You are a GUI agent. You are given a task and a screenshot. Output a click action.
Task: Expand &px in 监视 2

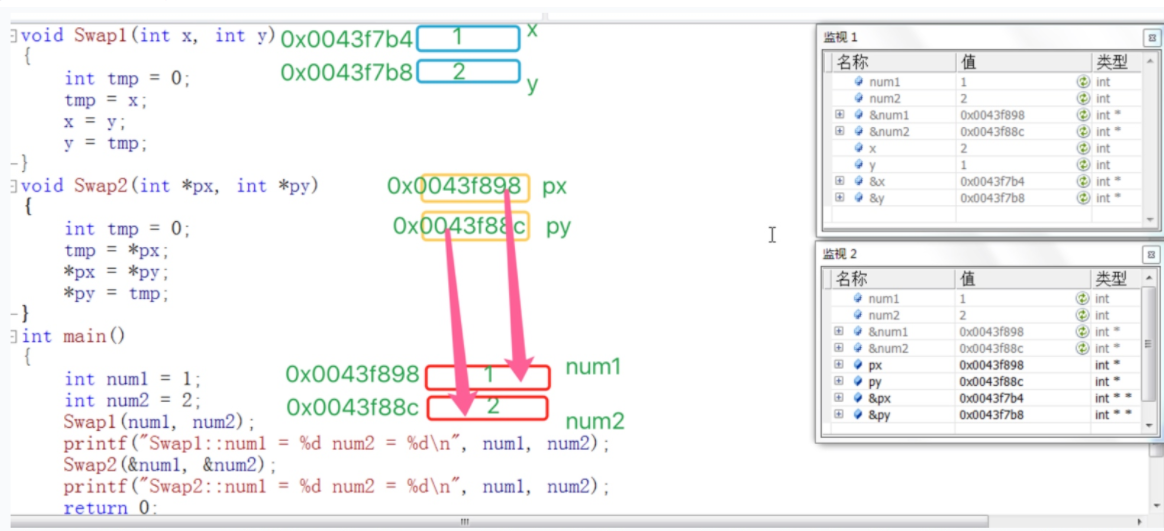840,398
